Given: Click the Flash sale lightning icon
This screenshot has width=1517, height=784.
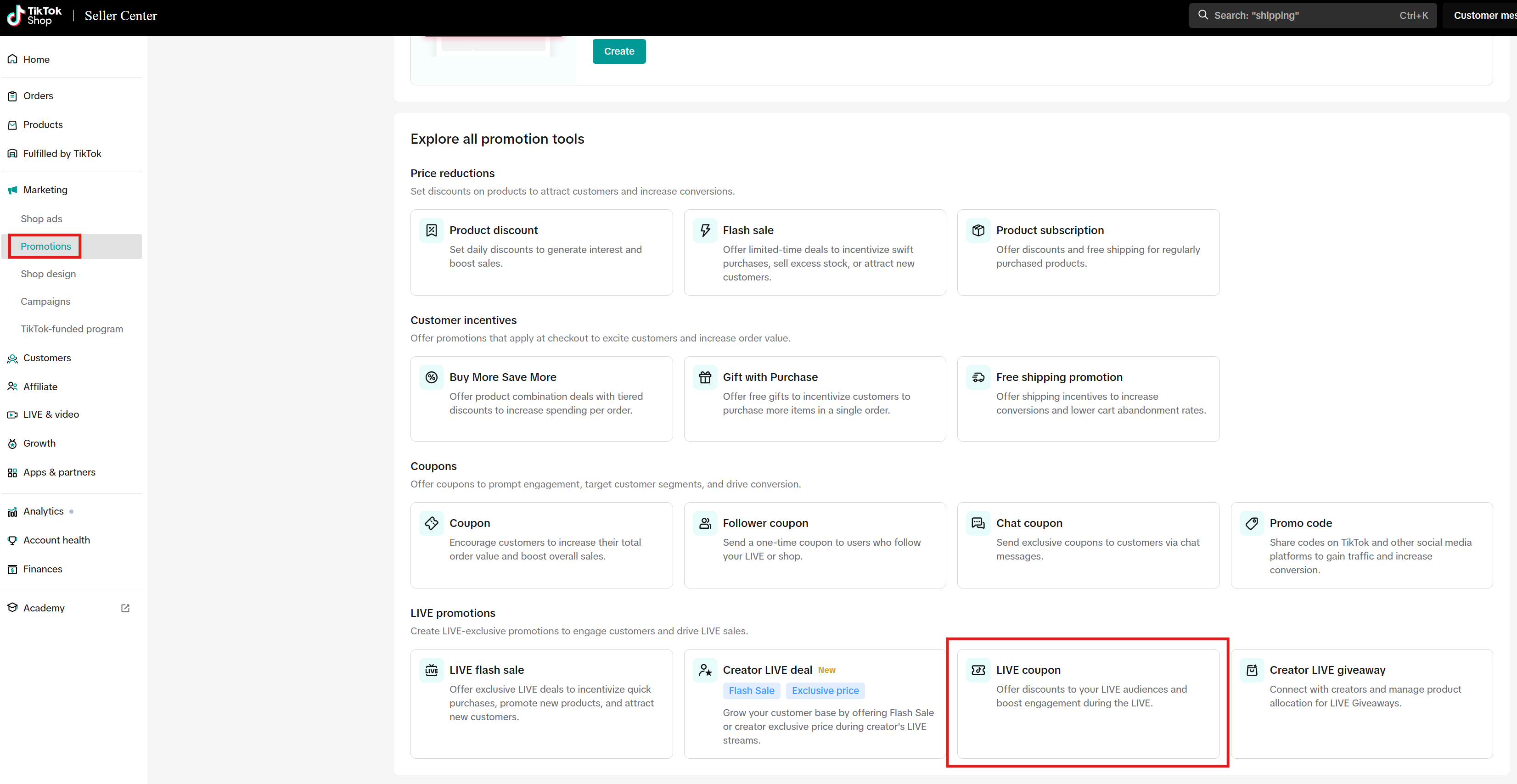Looking at the screenshot, I should click(705, 230).
